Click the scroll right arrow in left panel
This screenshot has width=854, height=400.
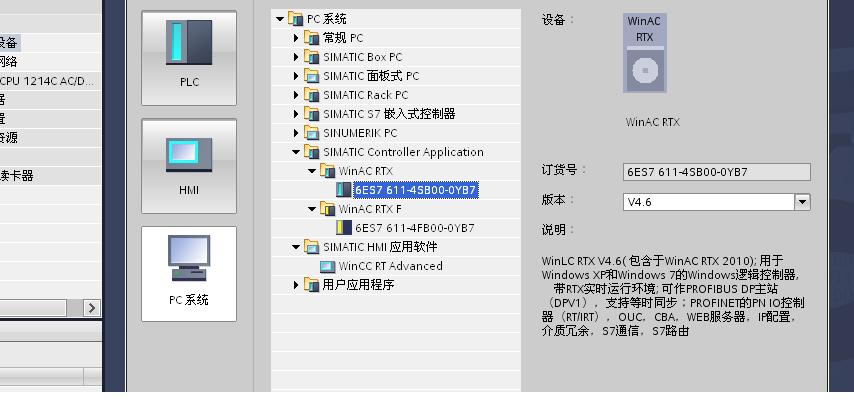[92, 308]
